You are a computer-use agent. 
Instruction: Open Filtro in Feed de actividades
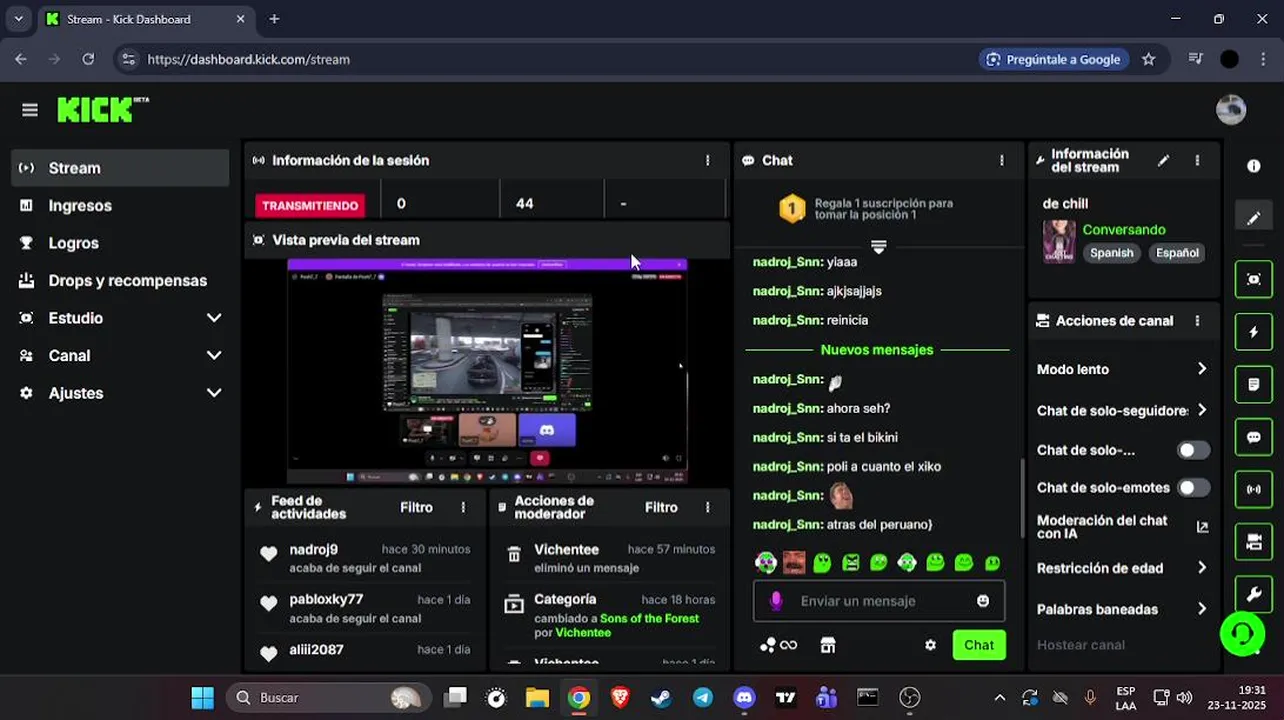coord(416,507)
